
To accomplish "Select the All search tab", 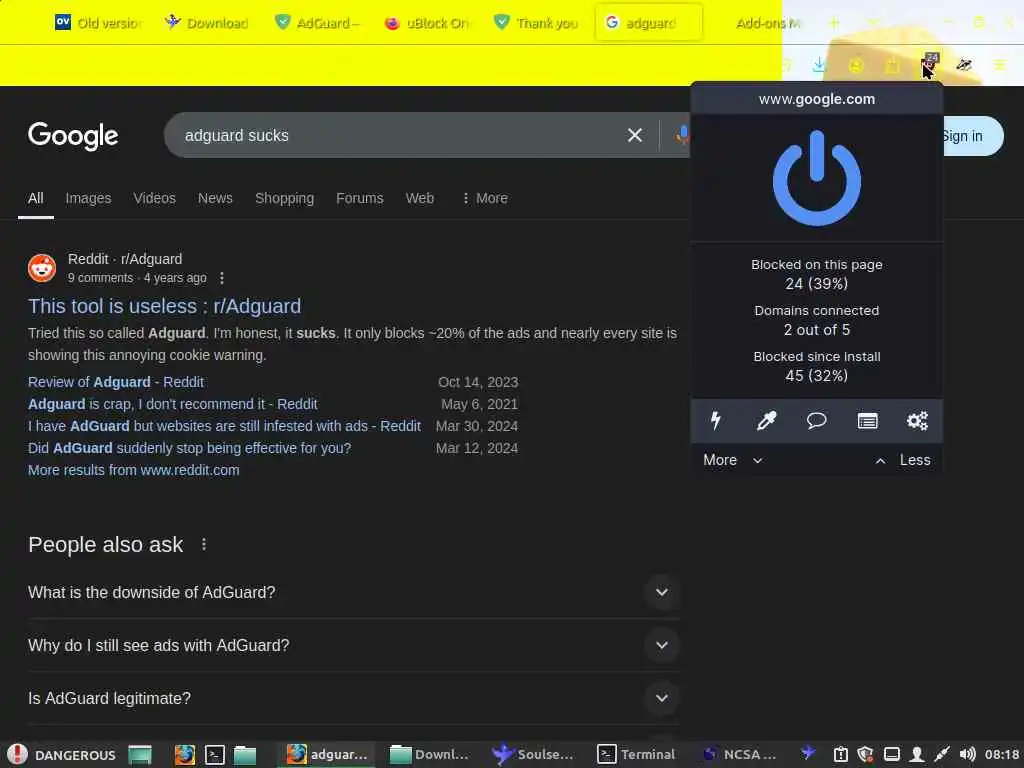I will click(x=36, y=198).
